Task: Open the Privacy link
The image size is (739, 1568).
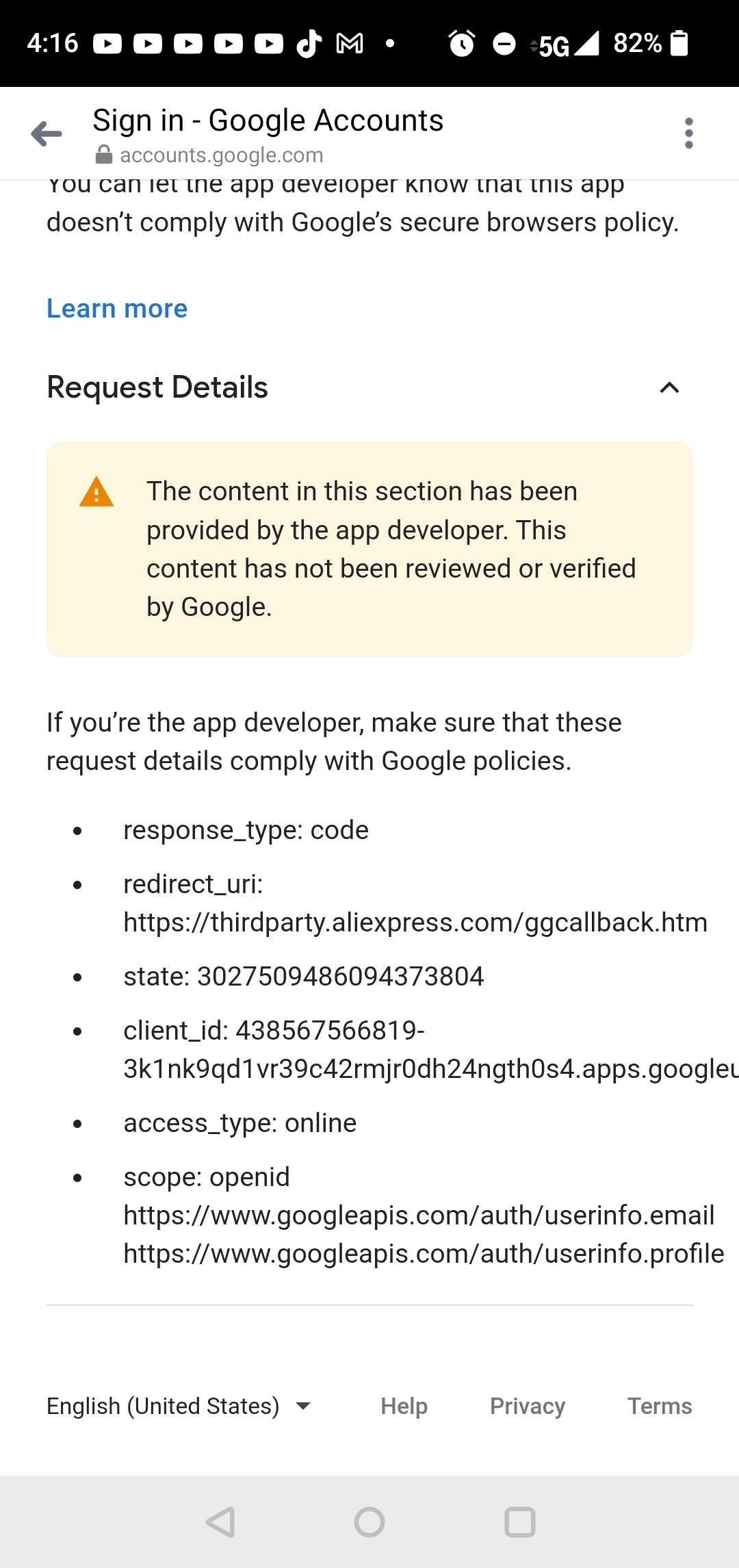Action: coord(527,1406)
